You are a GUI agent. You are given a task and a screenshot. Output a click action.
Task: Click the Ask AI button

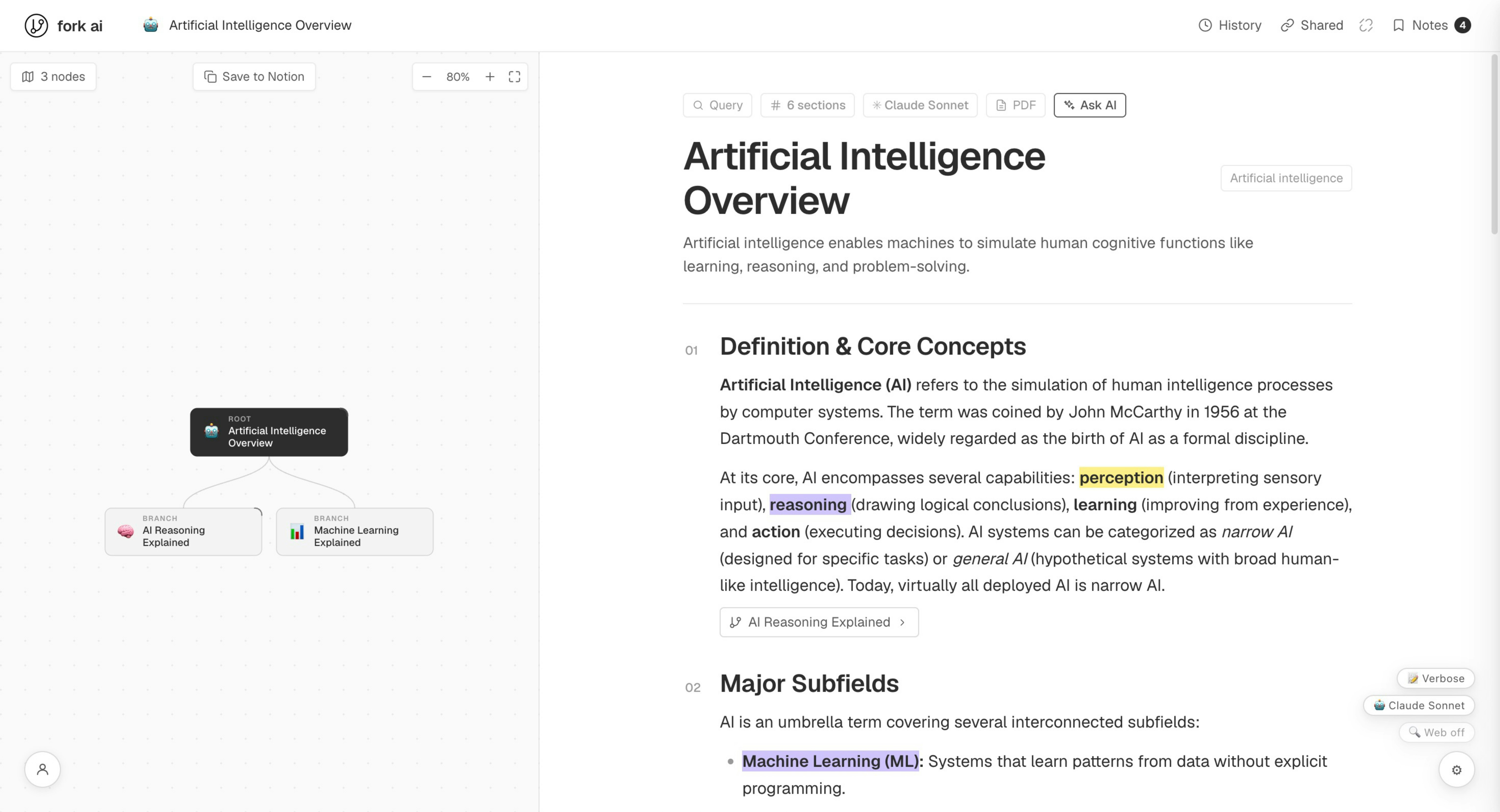(1090, 105)
